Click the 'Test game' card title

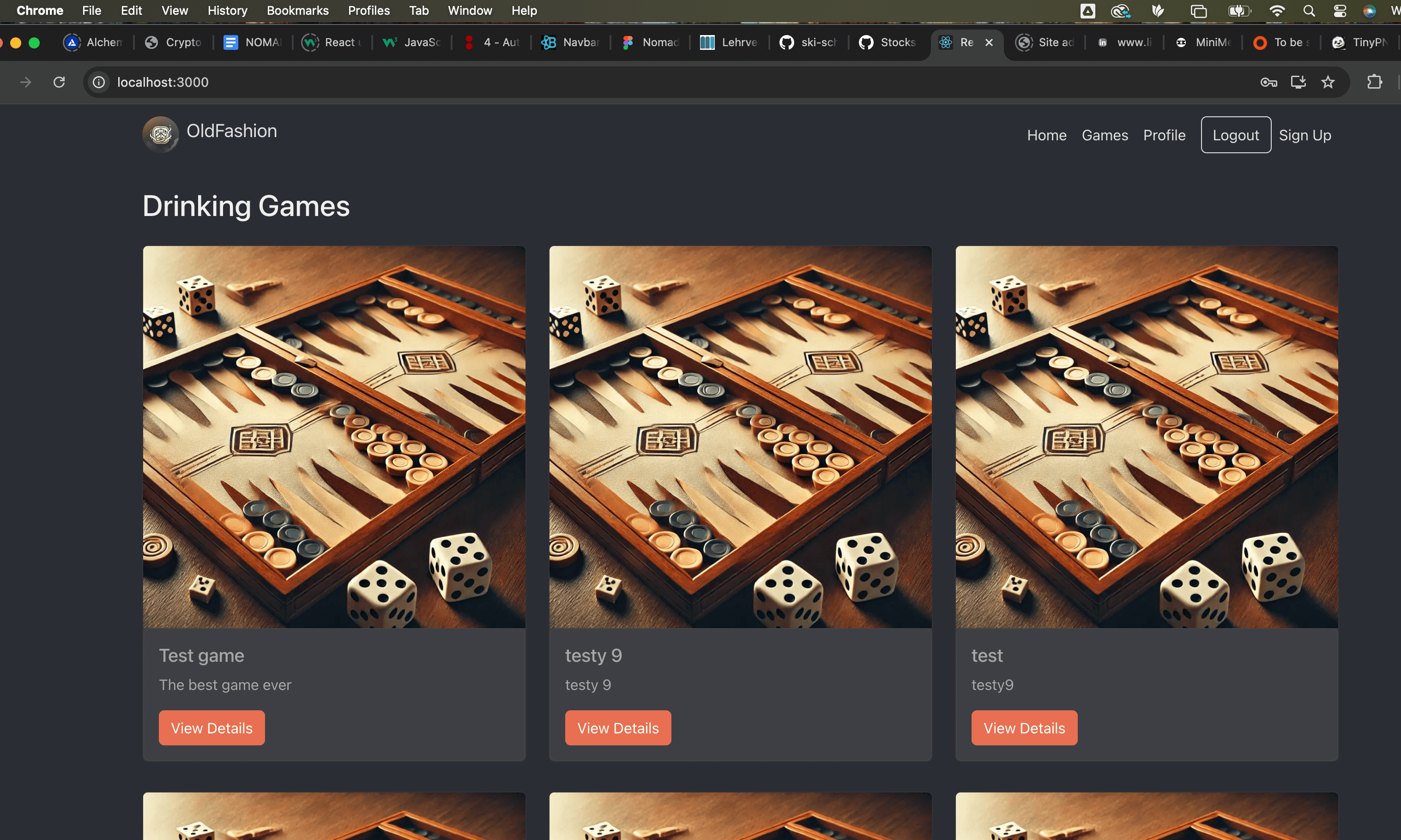pos(202,655)
